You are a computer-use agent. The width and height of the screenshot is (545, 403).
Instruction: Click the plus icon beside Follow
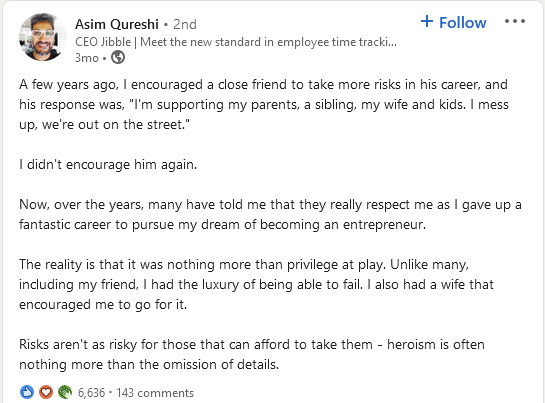427,22
